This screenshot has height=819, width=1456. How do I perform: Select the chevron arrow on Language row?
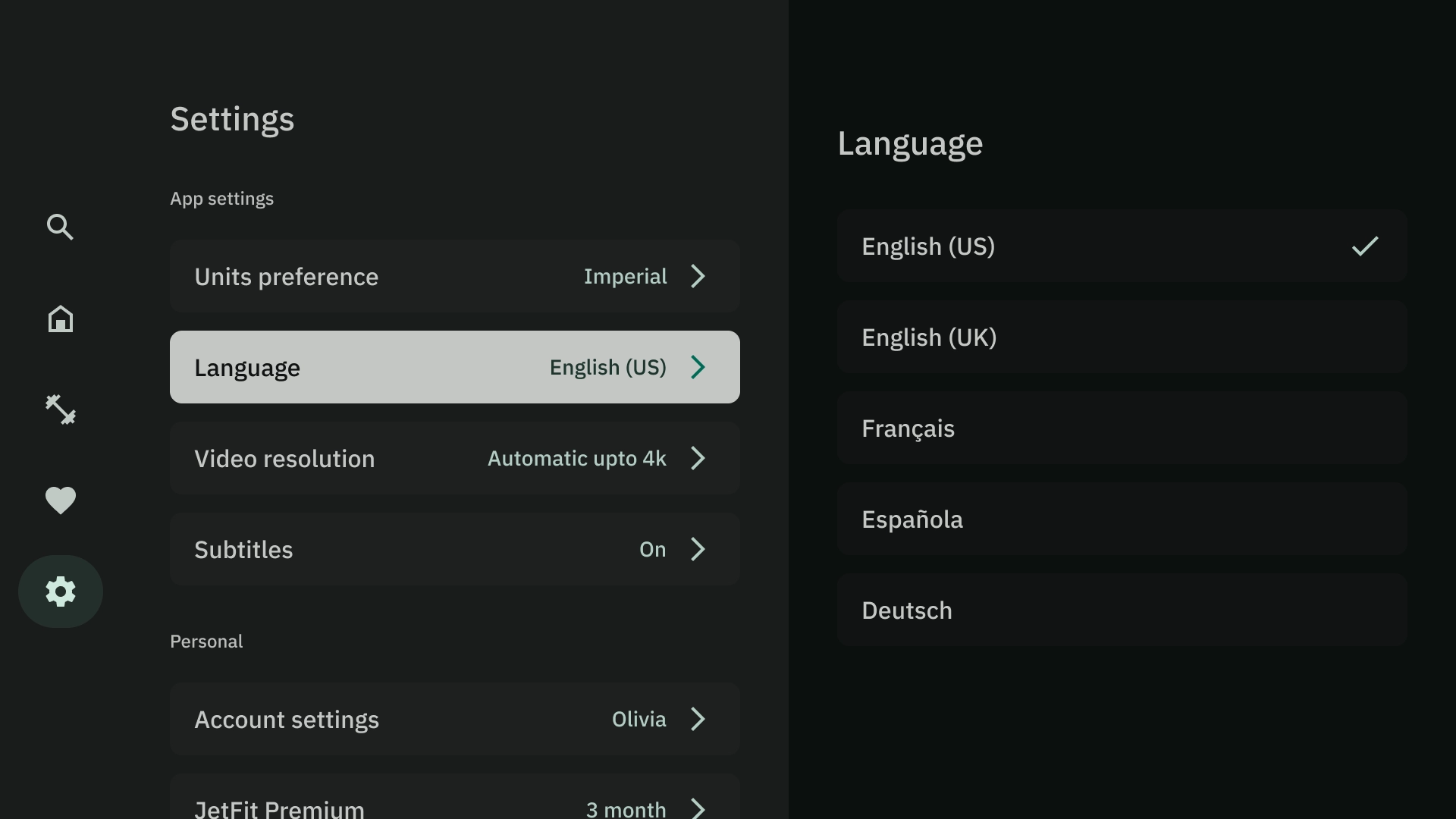[x=699, y=367]
